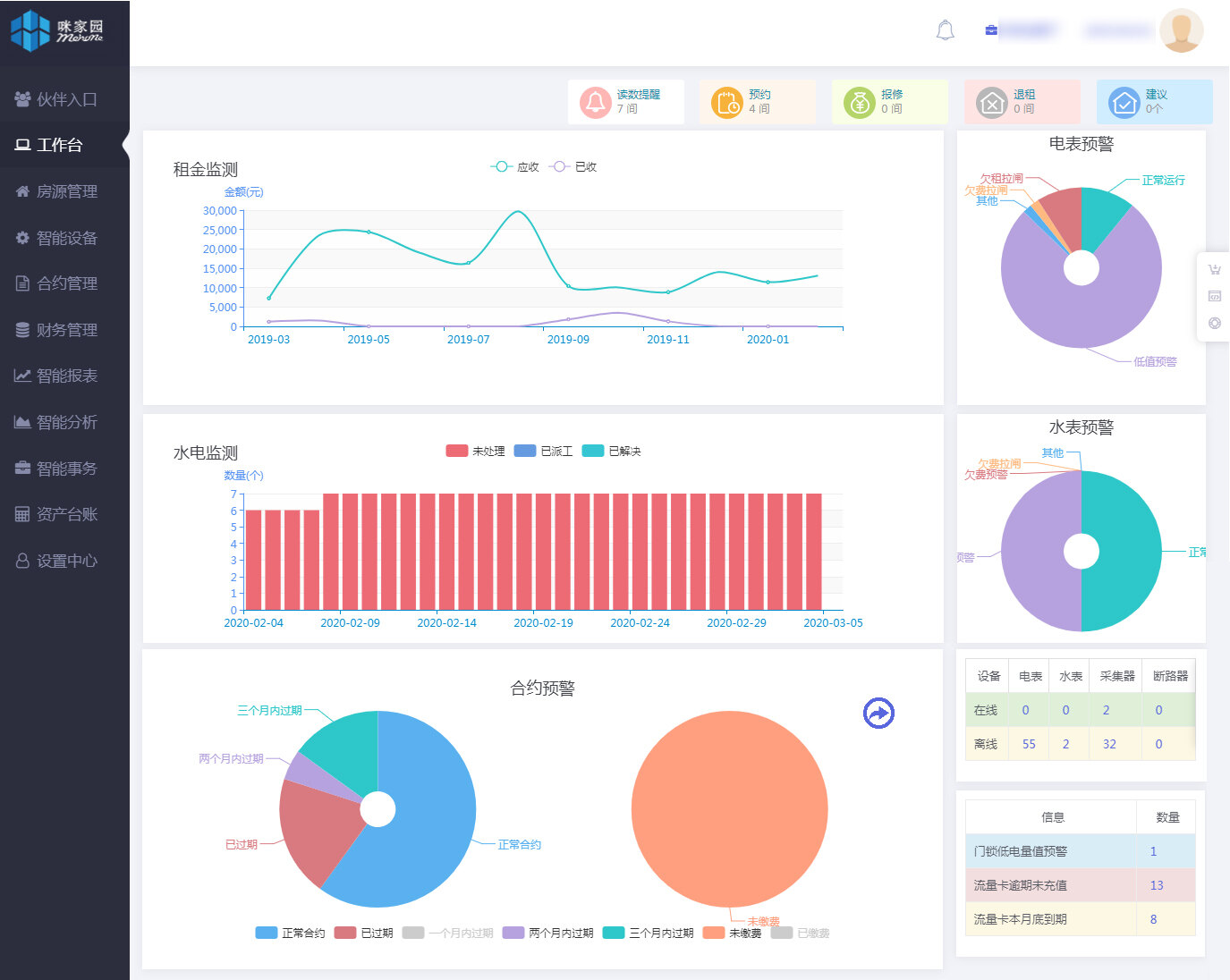Open 财务管理 sidebar menu
Image resolution: width=1230 pixels, height=980 pixels.
(64, 330)
